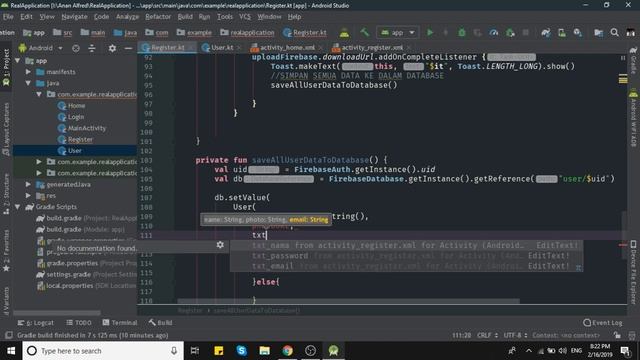This screenshot has width=640, height=360.
Task: Open the VCS menu
Action: 245,17
